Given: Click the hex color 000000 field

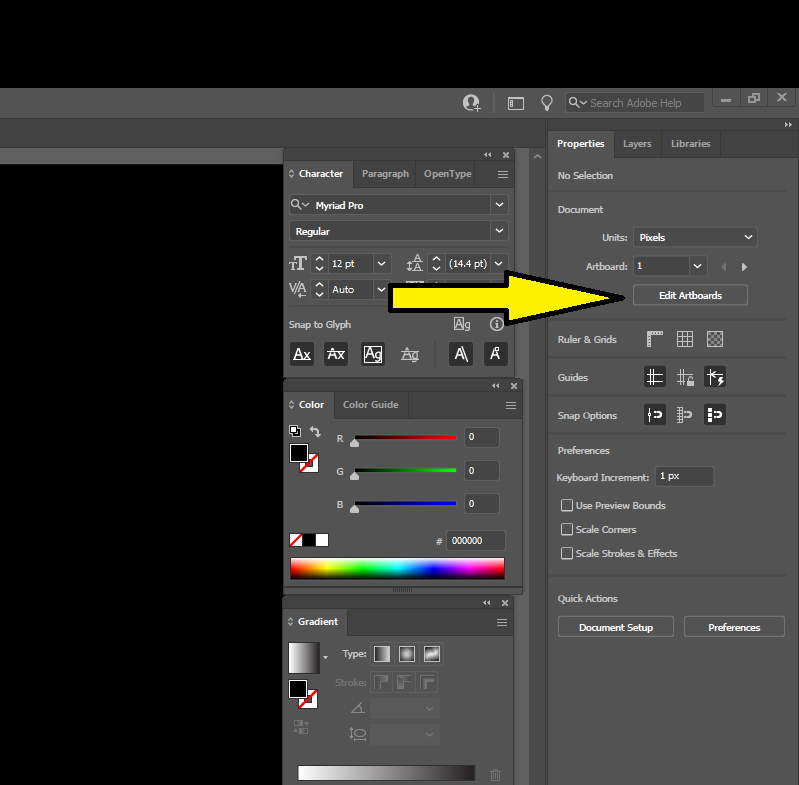Looking at the screenshot, I should pyautogui.click(x=475, y=540).
